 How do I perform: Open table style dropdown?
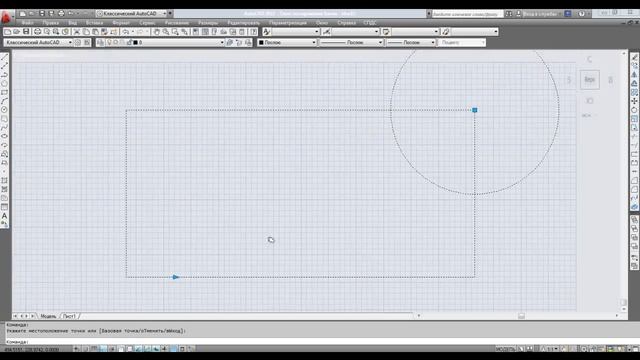coord(415,31)
